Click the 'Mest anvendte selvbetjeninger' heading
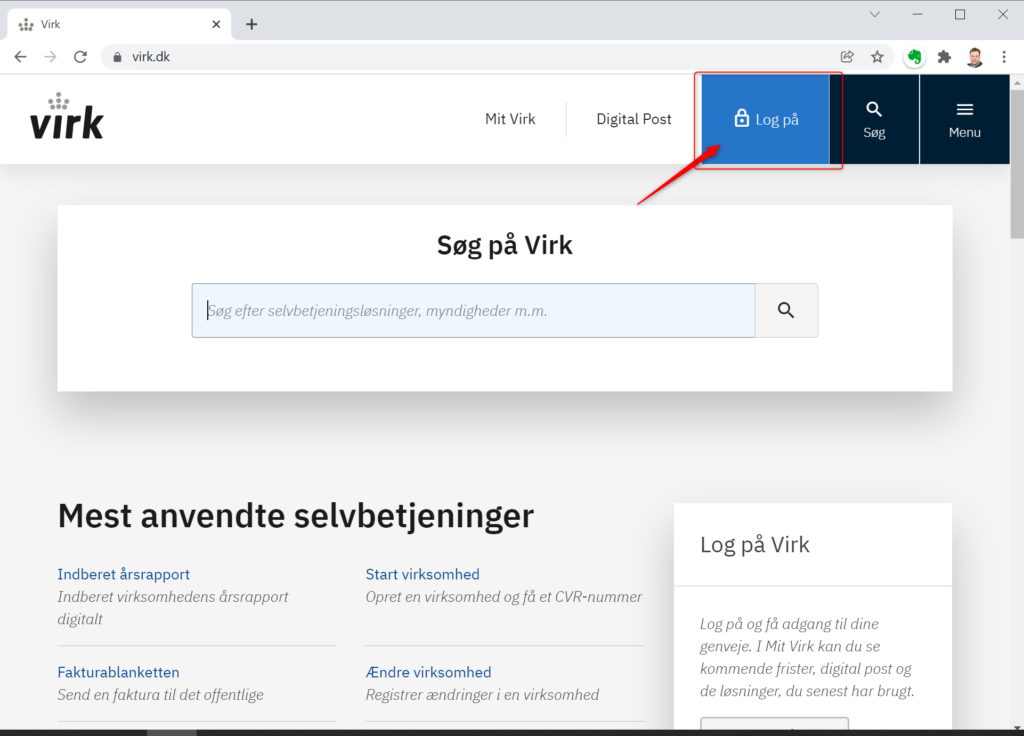This screenshot has height=736, width=1024. click(x=296, y=516)
